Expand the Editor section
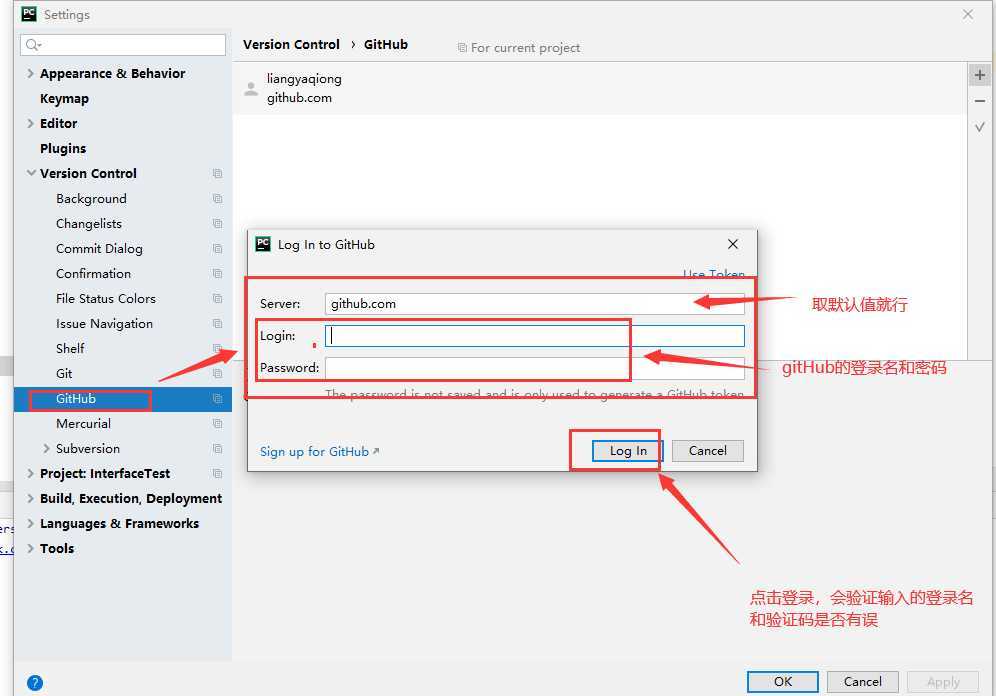This screenshot has width=996, height=696. coord(30,123)
